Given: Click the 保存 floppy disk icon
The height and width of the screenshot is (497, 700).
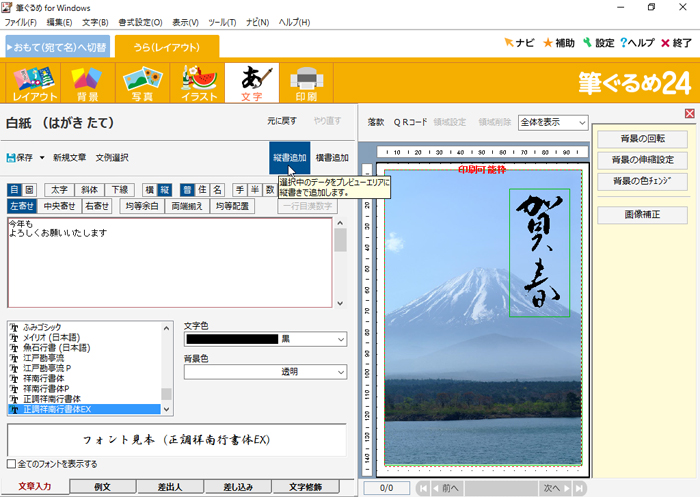Looking at the screenshot, I should point(11,158).
